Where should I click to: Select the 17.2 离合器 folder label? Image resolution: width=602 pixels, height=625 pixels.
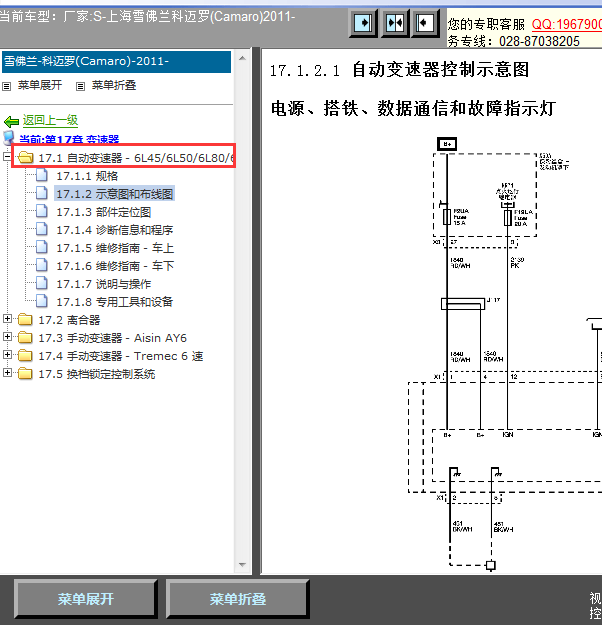point(69,320)
